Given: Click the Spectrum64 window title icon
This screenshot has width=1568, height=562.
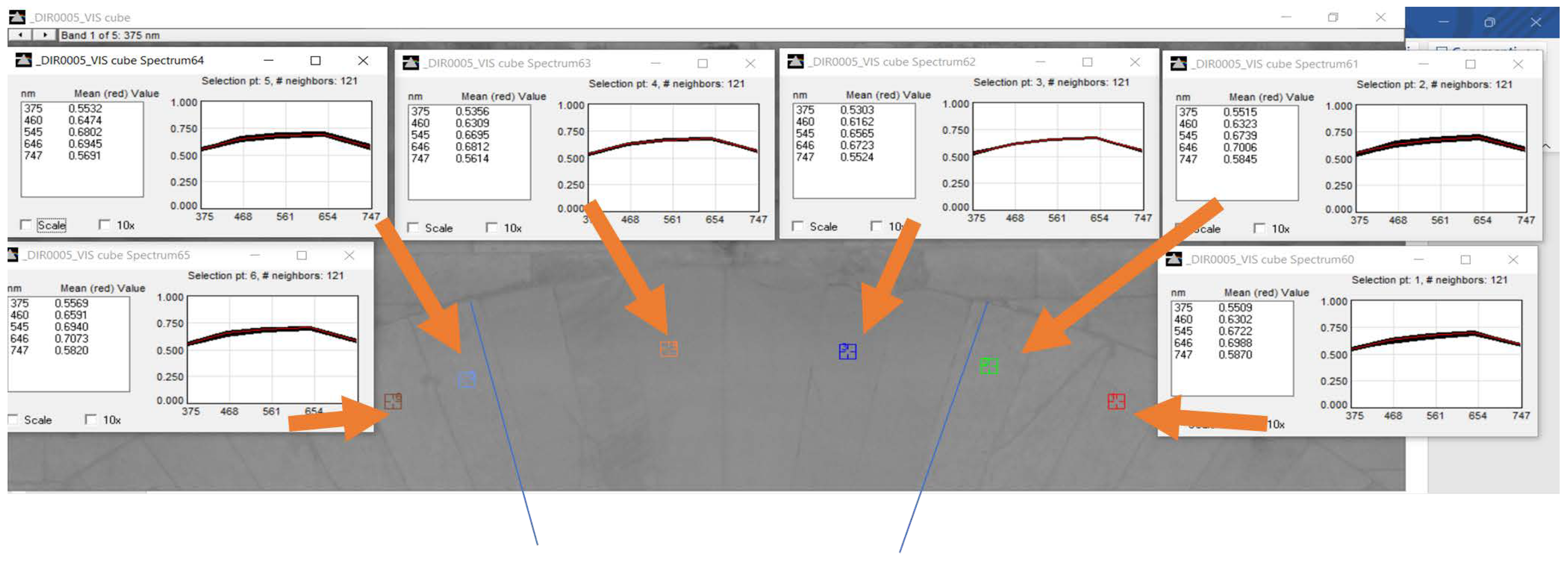Looking at the screenshot, I should [23, 60].
